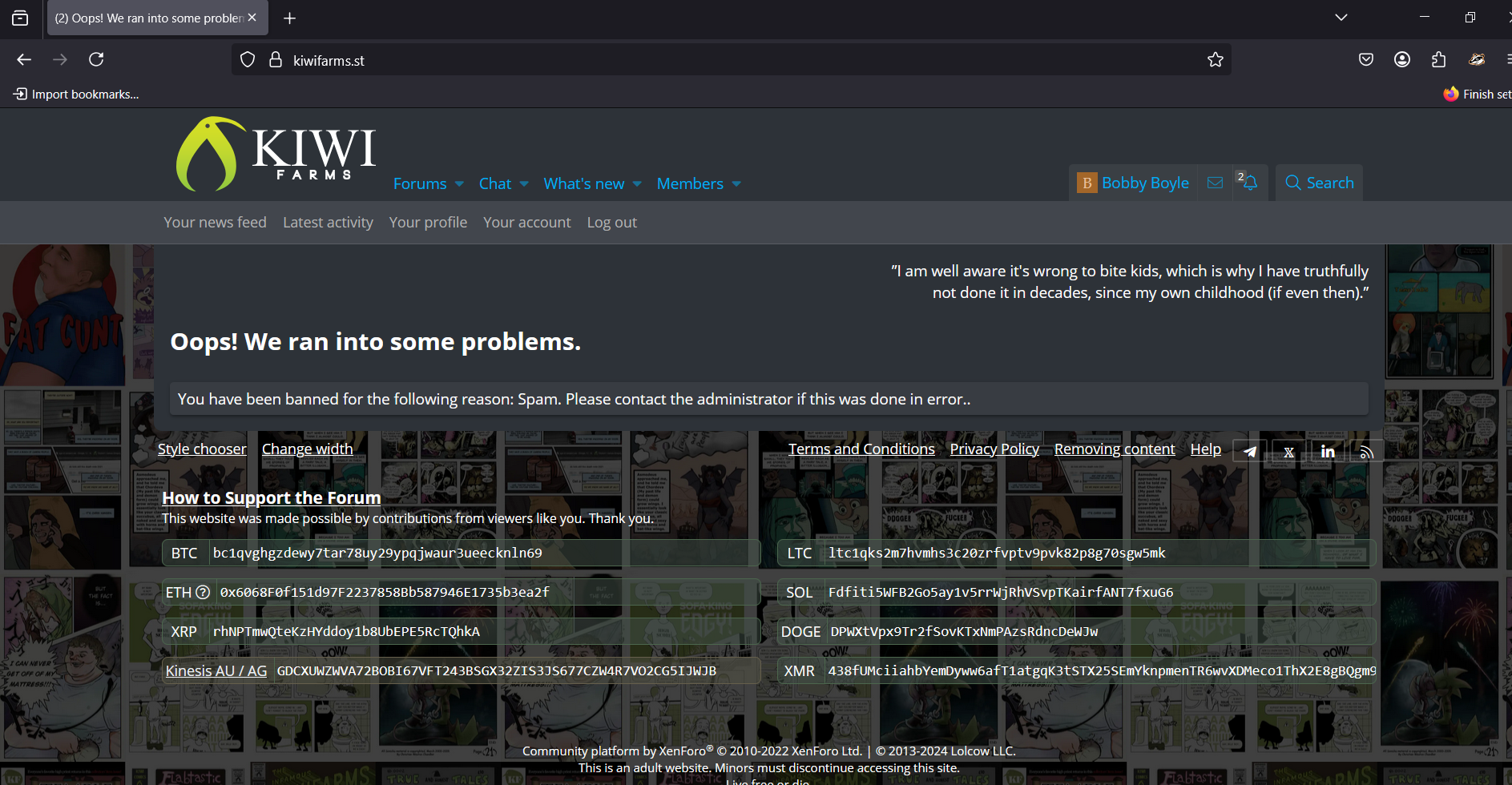Open the RSS feed icon
The image size is (1512, 785).
tap(1367, 451)
